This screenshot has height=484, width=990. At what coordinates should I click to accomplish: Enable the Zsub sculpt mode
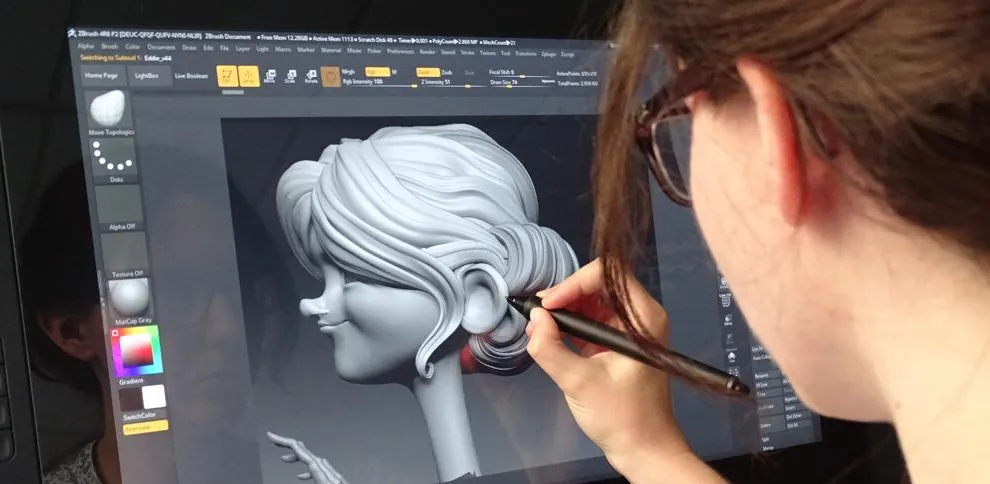point(446,71)
